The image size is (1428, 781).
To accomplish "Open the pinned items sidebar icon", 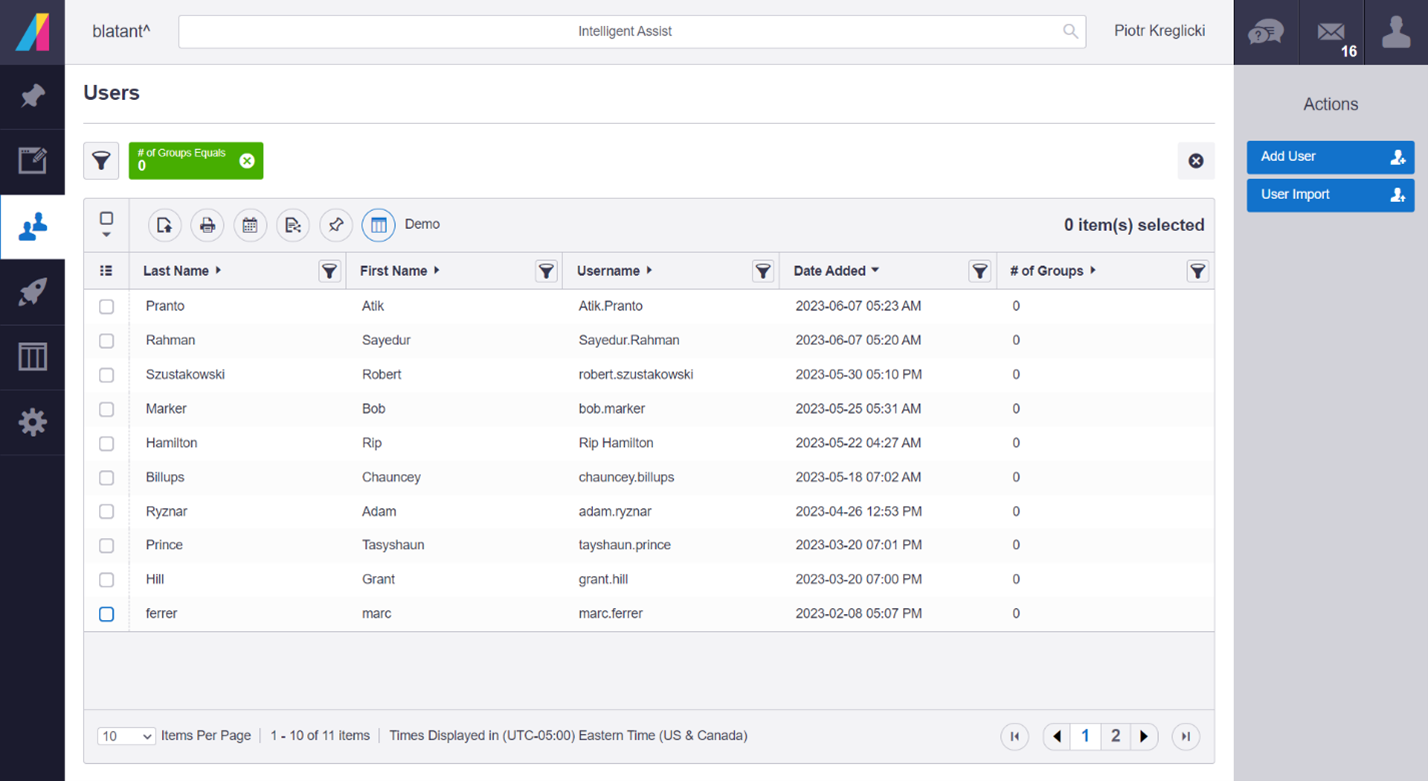I will pyautogui.click(x=32, y=97).
